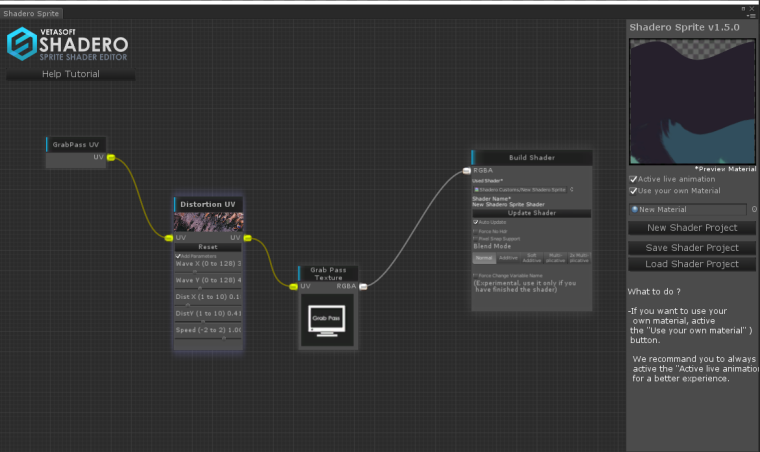This screenshot has width=760, height=452.
Task: Toggle Use your own Material checkbox
Action: click(x=633, y=191)
